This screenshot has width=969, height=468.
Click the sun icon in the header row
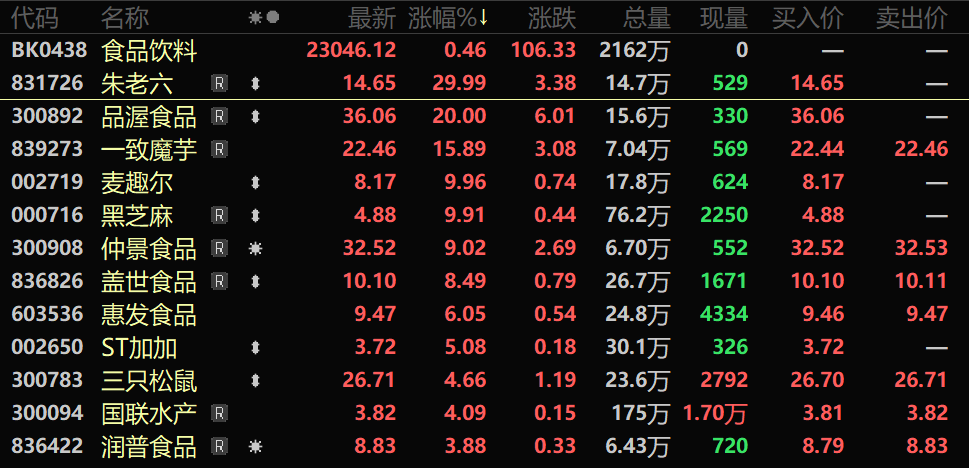pos(255,19)
